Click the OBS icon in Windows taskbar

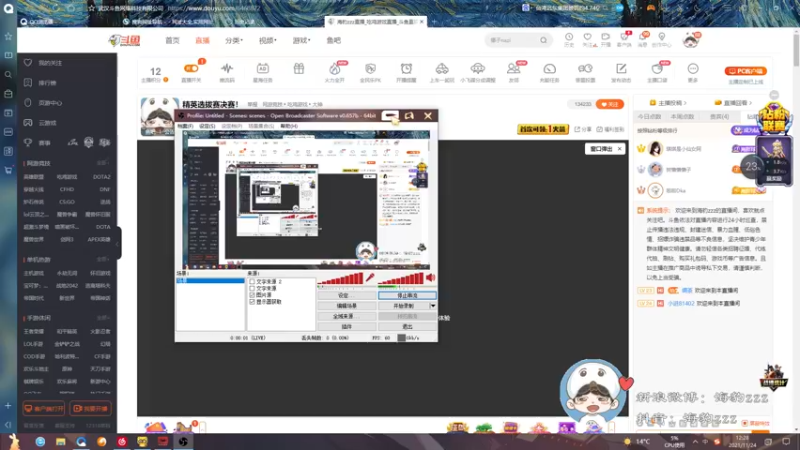(183, 441)
